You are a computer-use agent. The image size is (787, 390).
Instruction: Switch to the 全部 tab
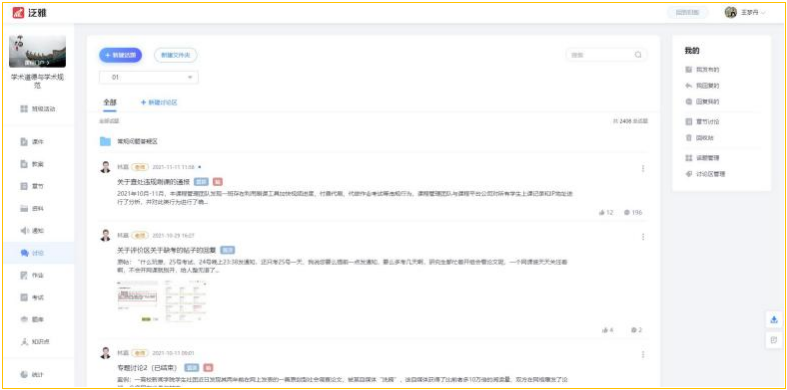tap(110, 102)
